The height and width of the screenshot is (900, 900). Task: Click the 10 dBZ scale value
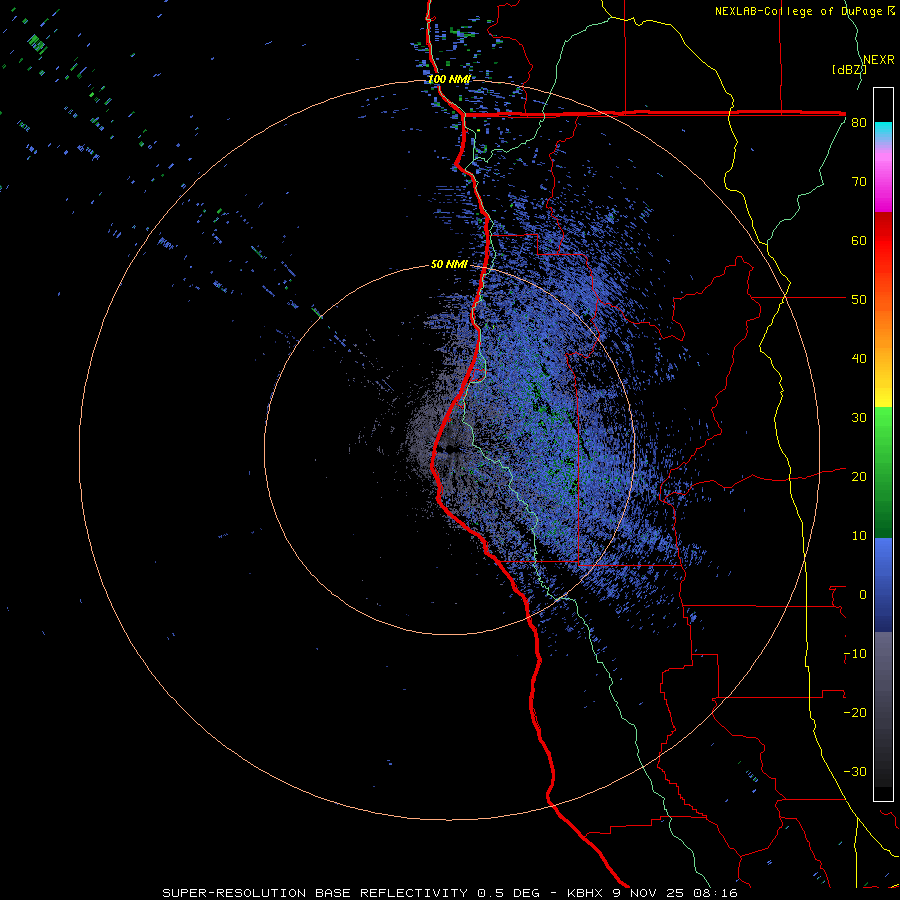coord(859,536)
